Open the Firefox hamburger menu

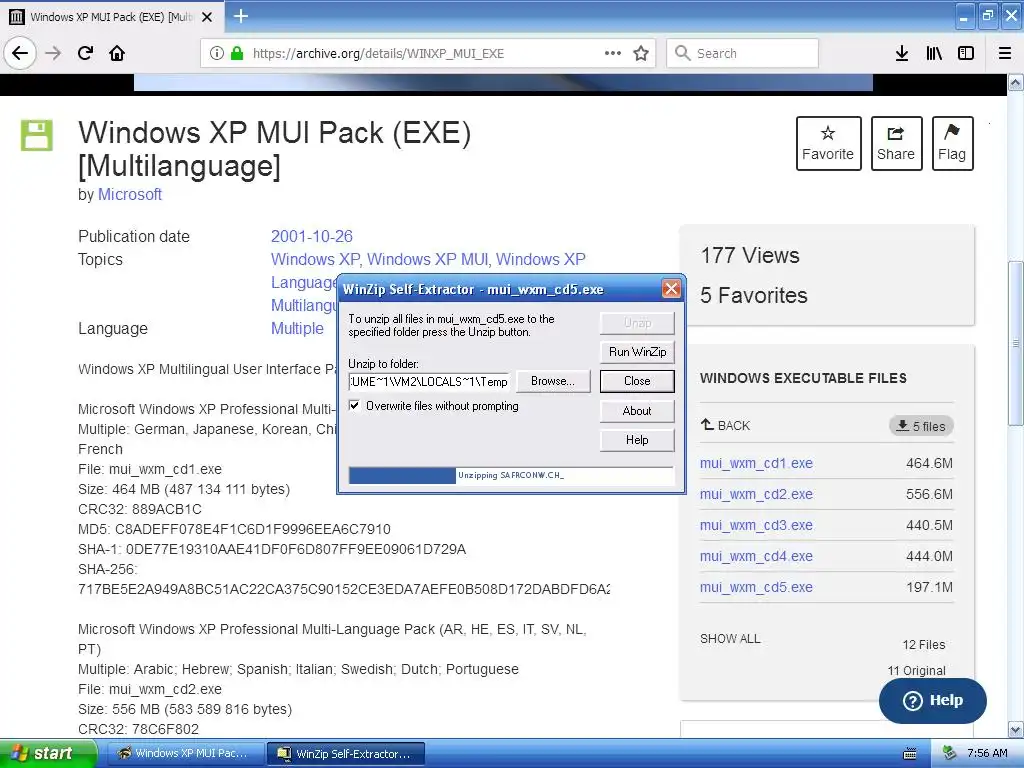point(1005,53)
